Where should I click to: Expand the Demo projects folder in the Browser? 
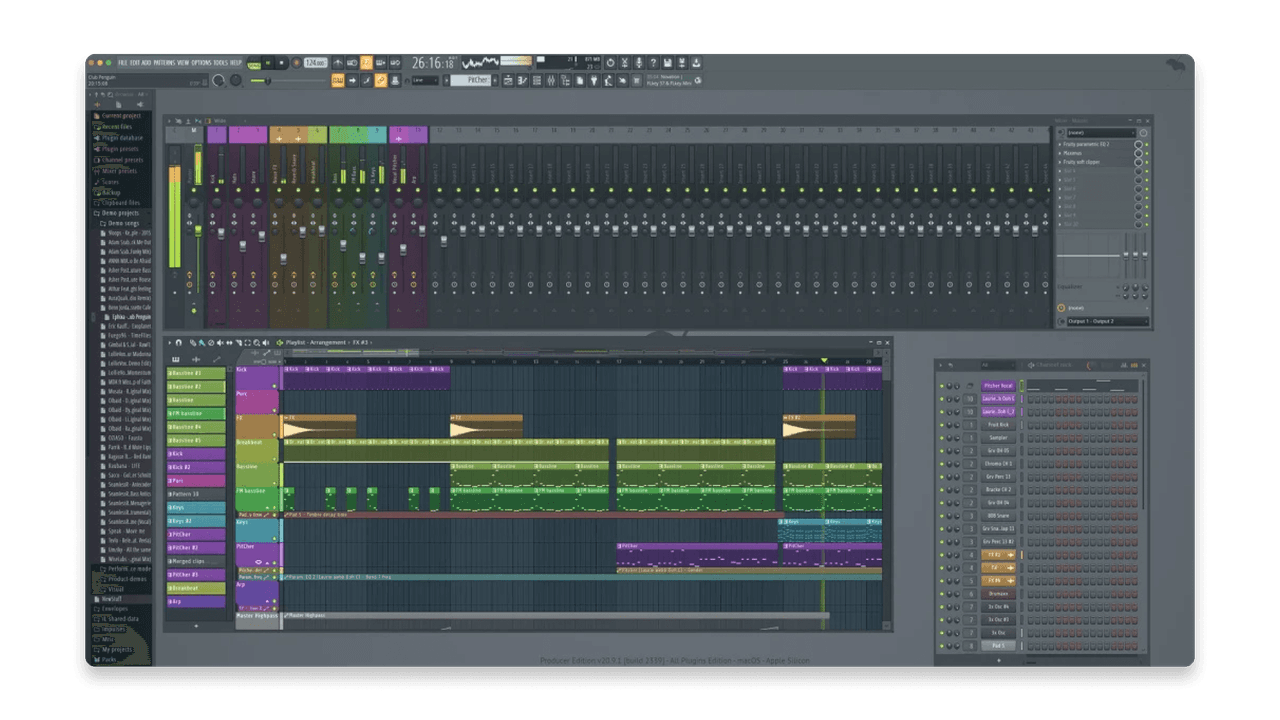point(116,213)
